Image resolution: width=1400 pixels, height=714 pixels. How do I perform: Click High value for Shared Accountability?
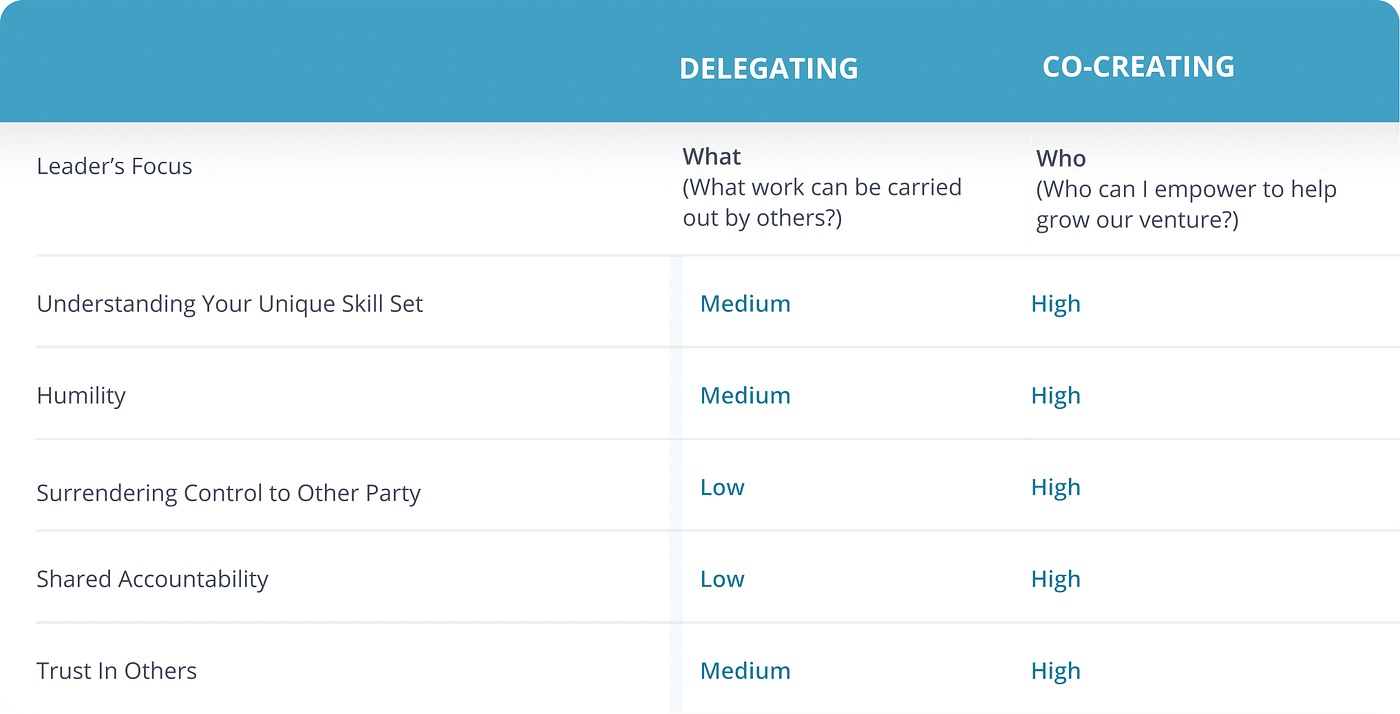coord(1056,579)
